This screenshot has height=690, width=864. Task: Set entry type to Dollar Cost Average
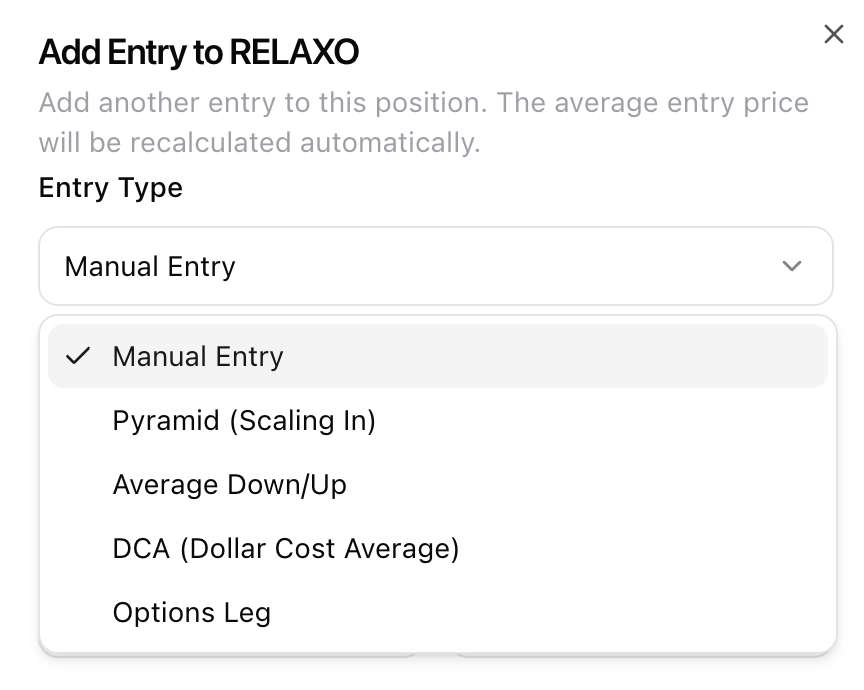click(x=438, y=548)
